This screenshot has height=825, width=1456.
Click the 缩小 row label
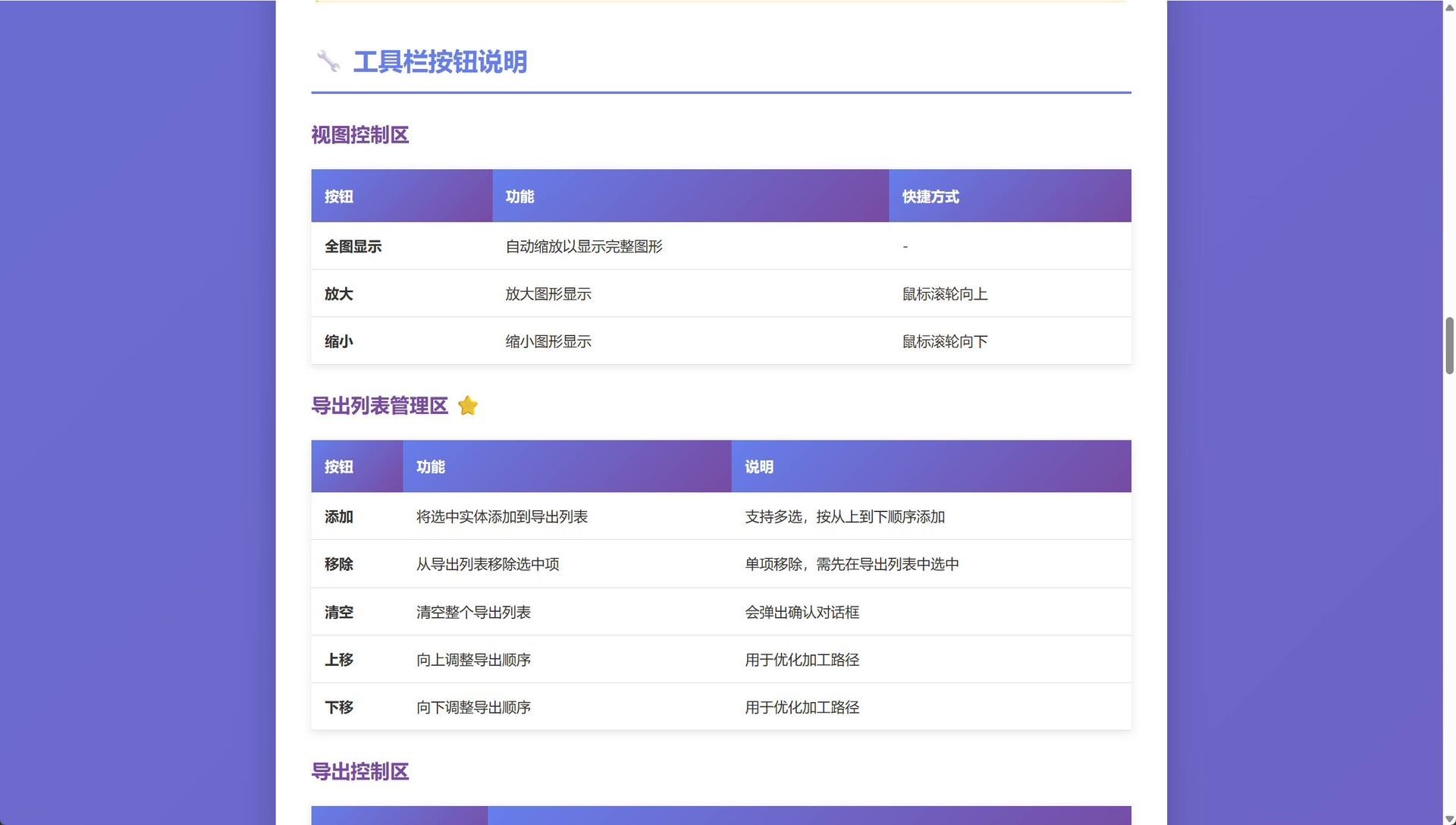click(338, 342)
